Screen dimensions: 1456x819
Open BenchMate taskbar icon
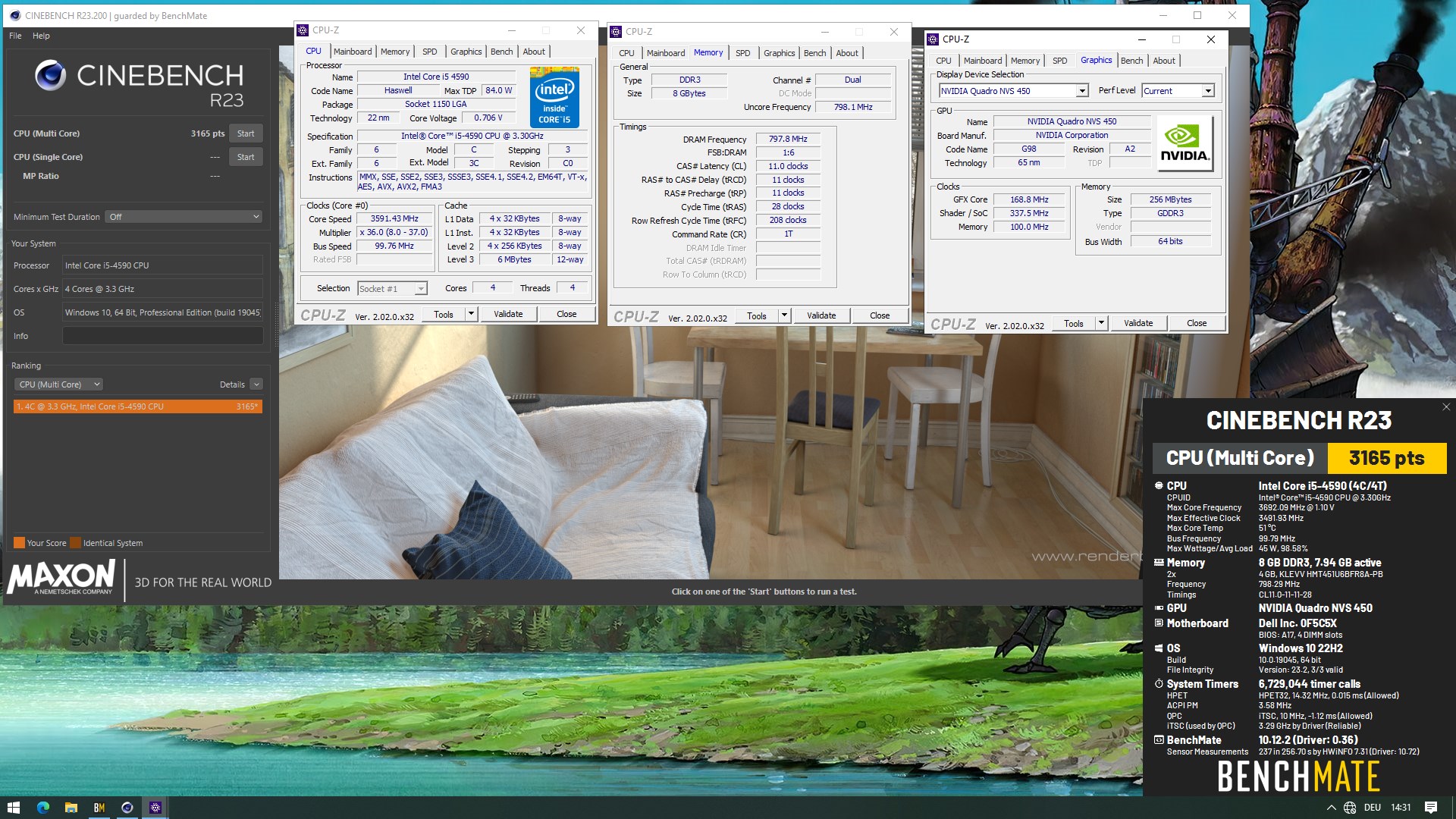coord(99,808)
